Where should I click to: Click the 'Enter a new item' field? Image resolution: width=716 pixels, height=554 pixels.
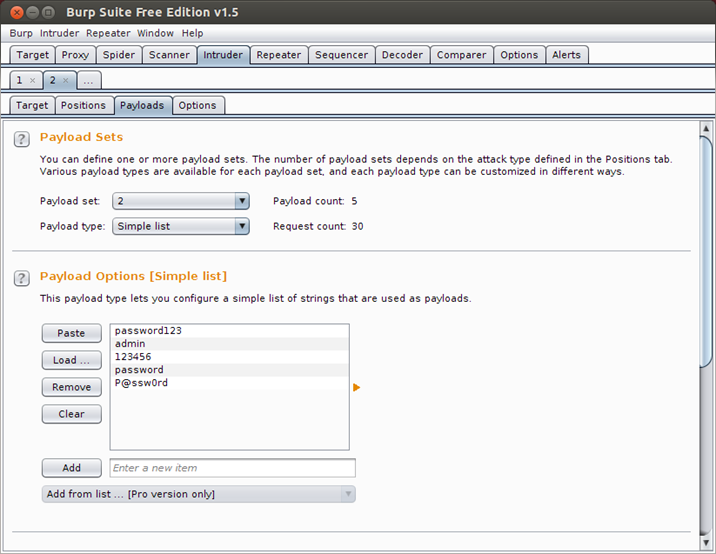point(232,468)
